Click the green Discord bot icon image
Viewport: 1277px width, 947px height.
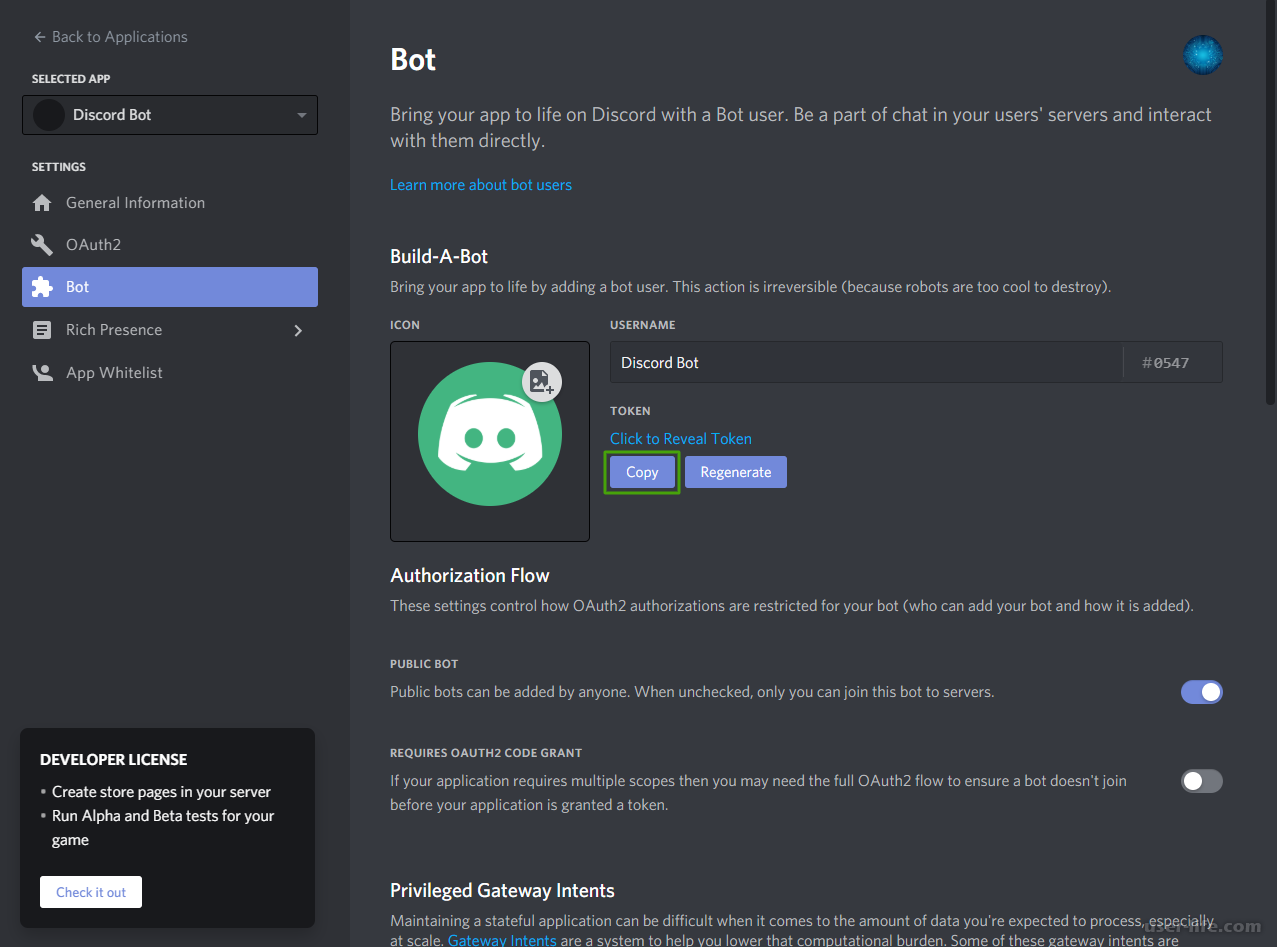click(490, 433)
